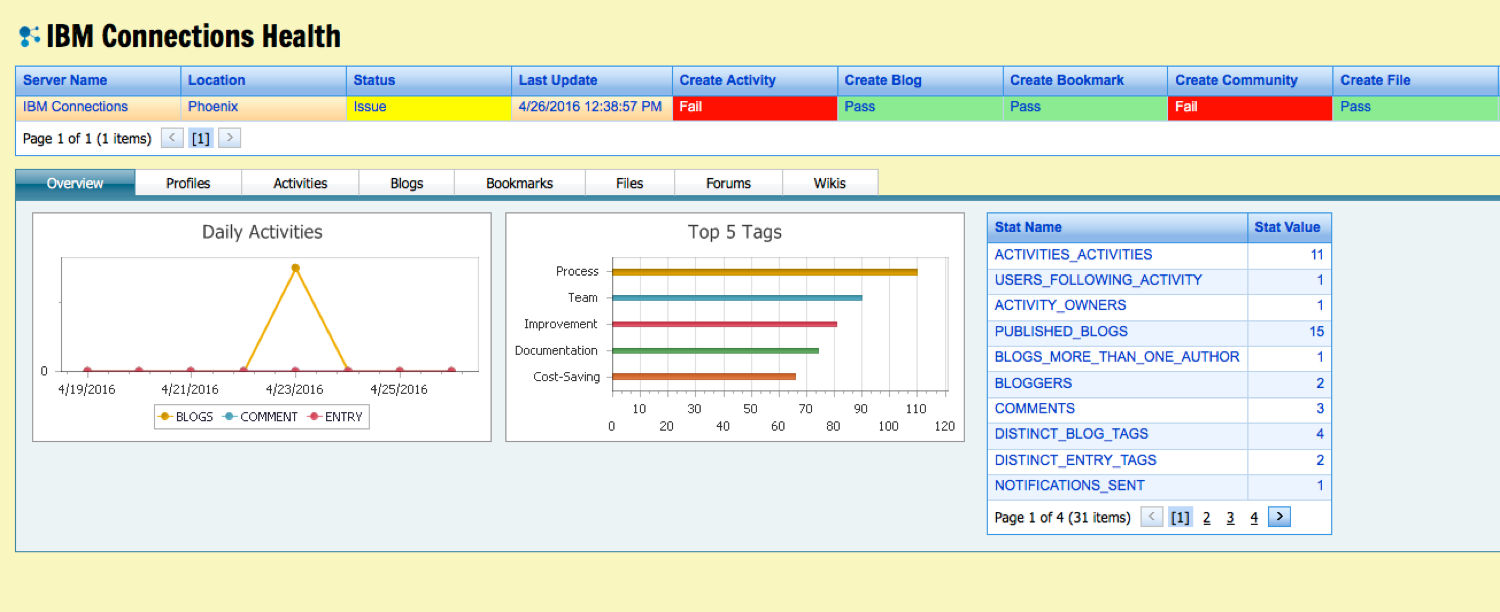Click the Improvement bar in tags chart
Viewport: 1500px width, 612px height.
(724, 324)
